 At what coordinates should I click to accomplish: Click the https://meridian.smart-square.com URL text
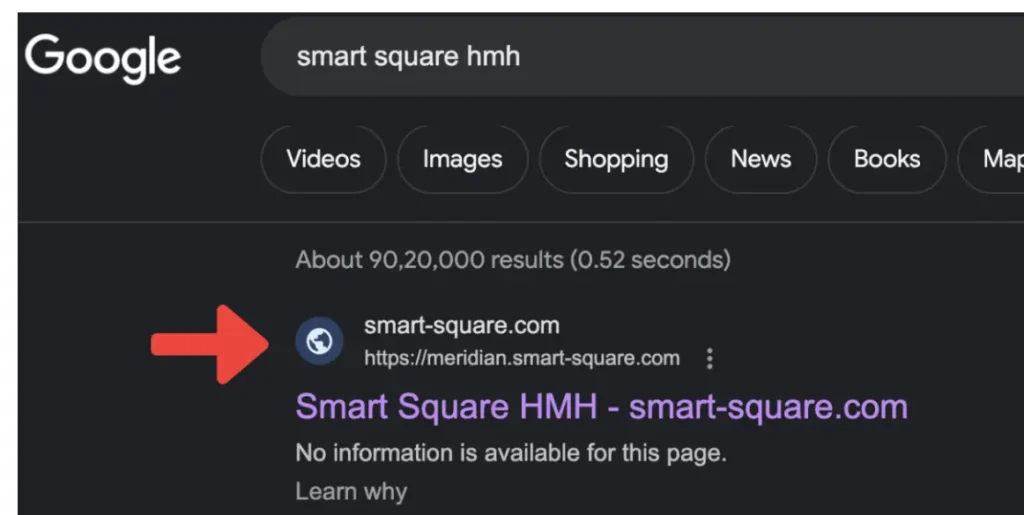[522, 358]
